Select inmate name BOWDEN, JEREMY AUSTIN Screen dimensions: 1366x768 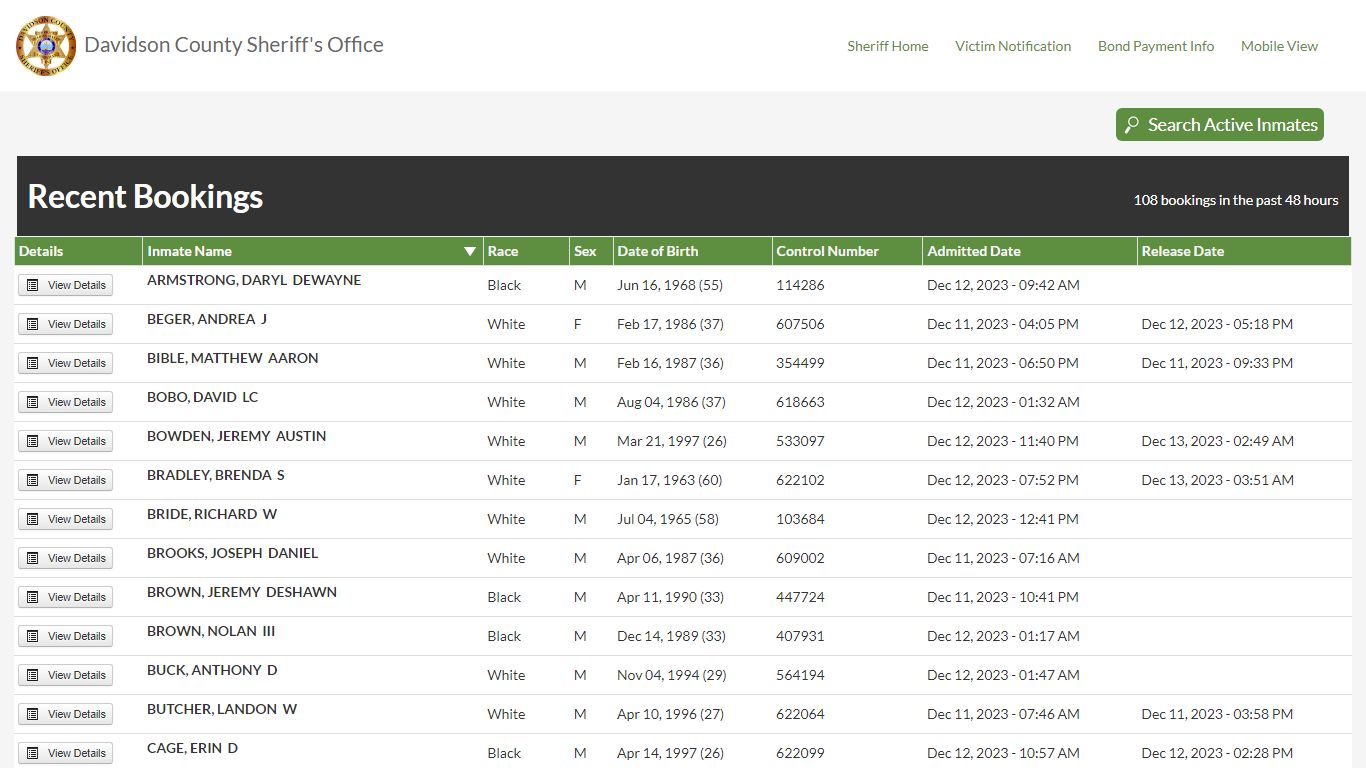tap(237, 436)
